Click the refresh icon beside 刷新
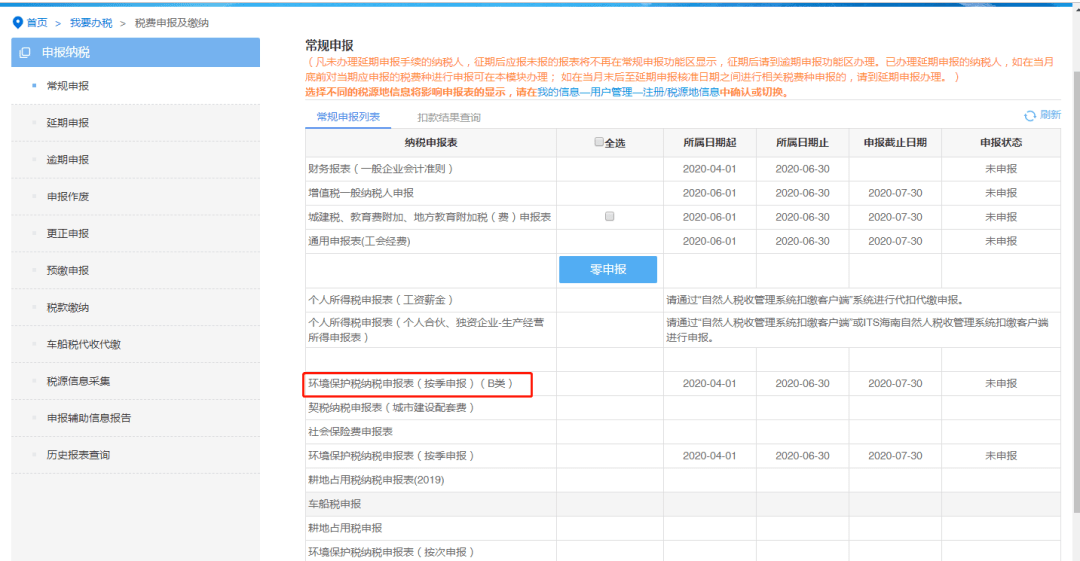The image size is (1080, 561). pyautogui.click(x=1030, y=116)
